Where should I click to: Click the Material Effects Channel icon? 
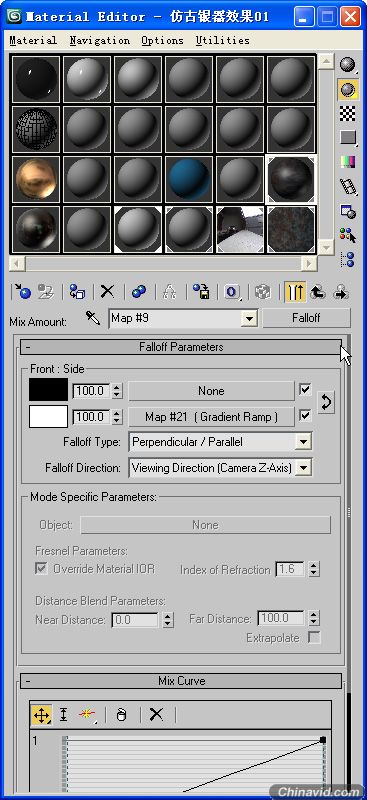point(232,291)
